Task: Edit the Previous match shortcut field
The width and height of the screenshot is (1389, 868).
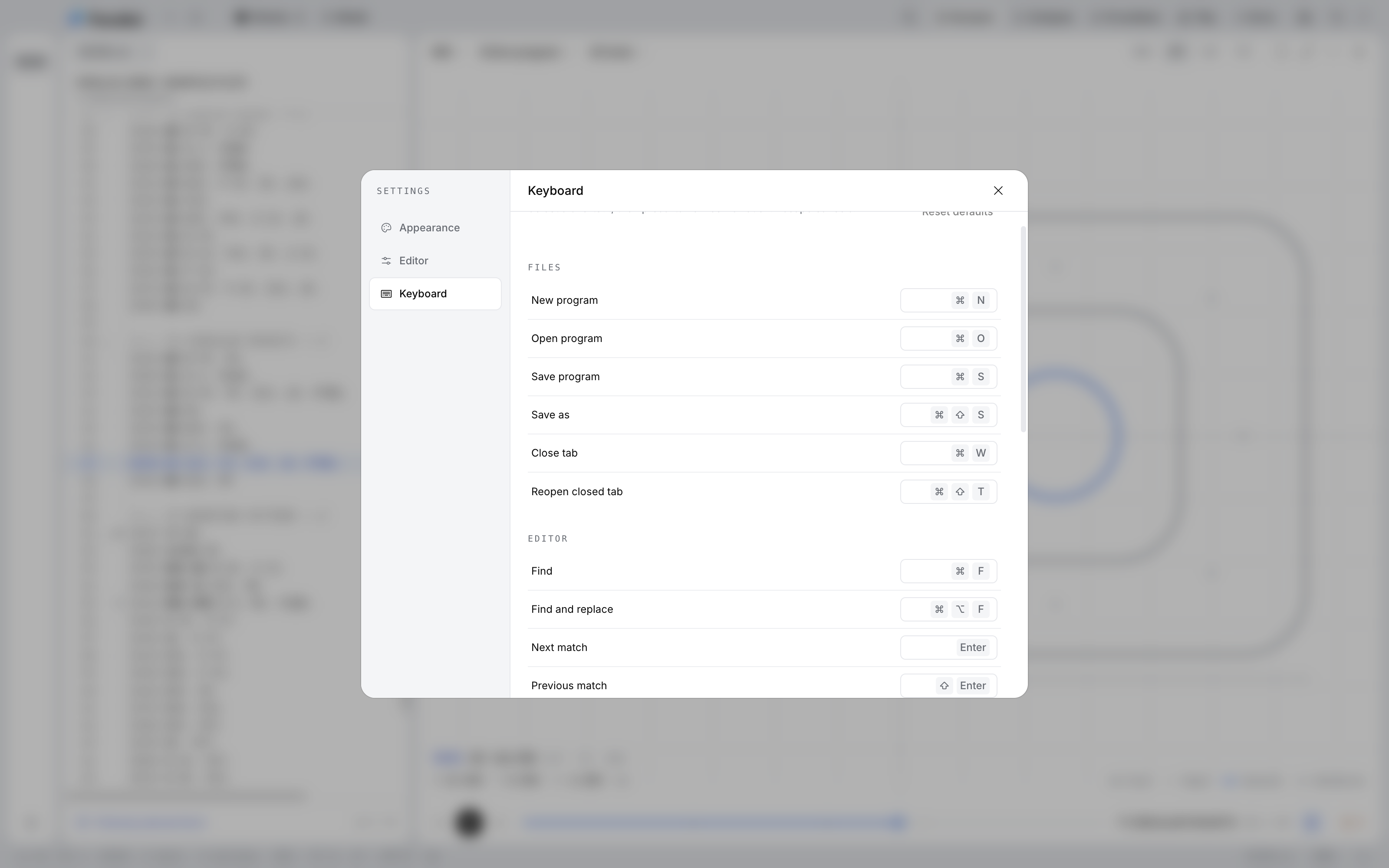Action: [949, 685]
